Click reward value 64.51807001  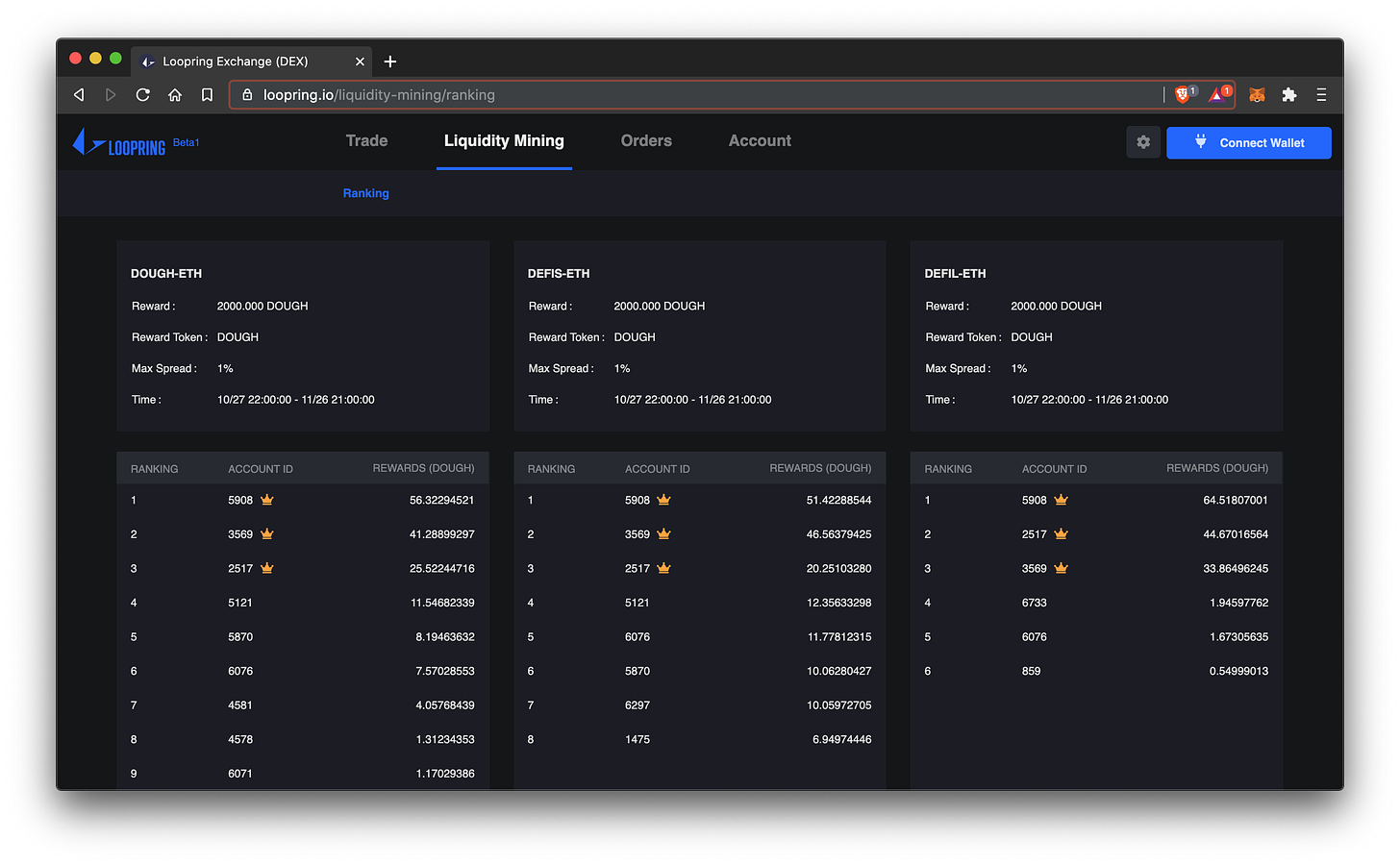[1236, 500]
